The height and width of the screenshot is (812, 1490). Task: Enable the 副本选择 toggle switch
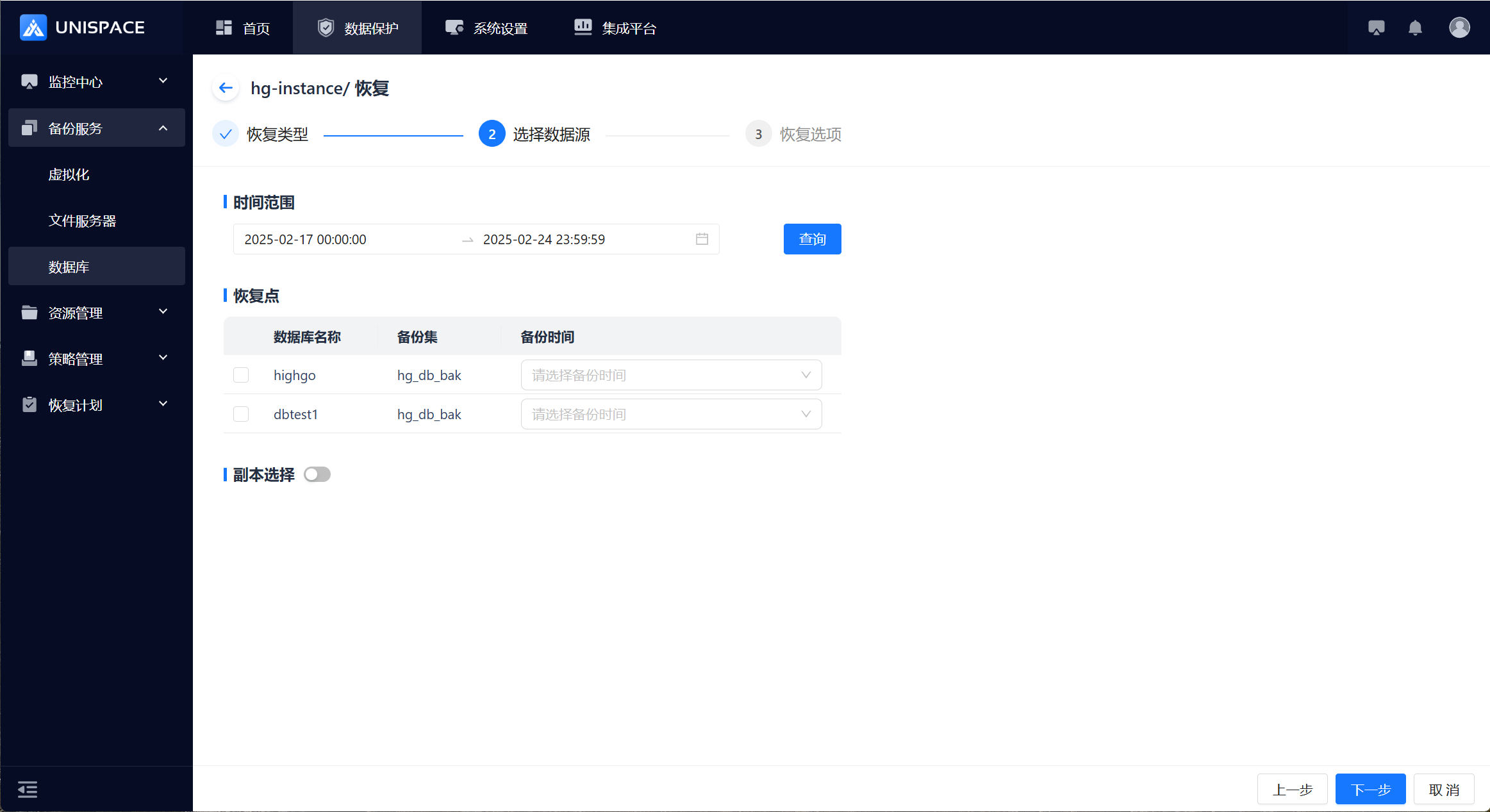tap(317, 474)
